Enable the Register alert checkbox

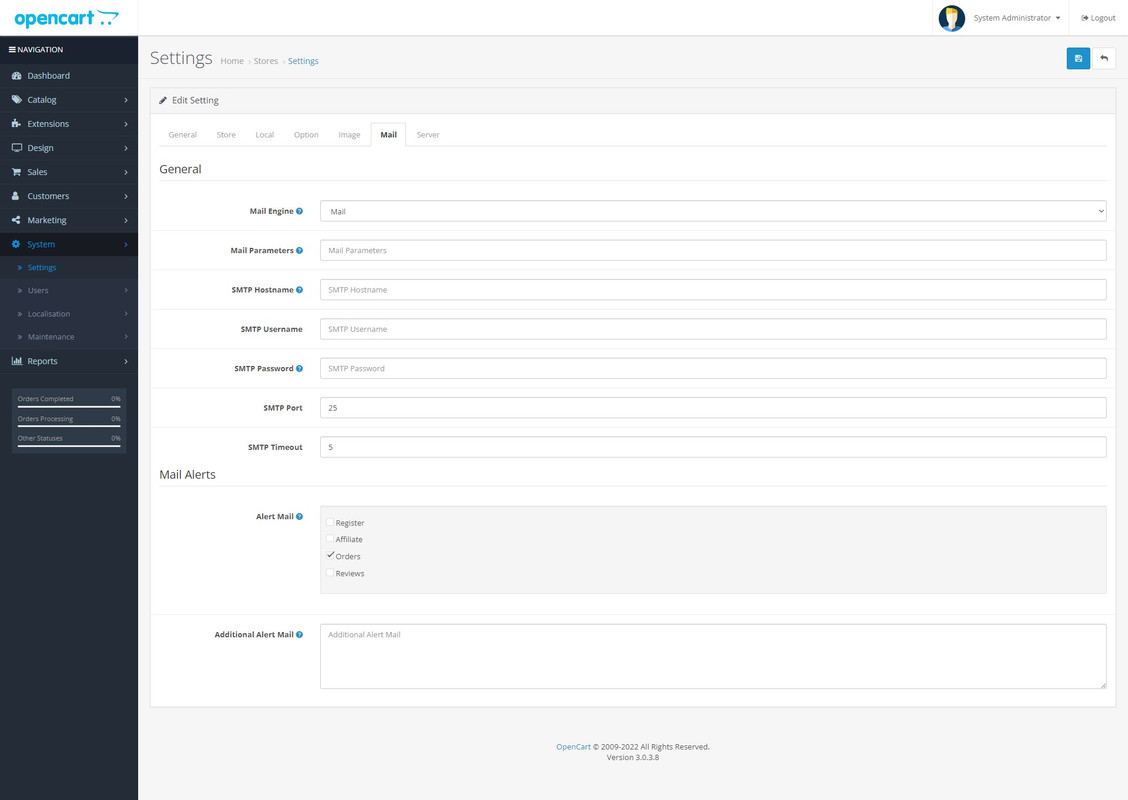[x=330, y=522]
